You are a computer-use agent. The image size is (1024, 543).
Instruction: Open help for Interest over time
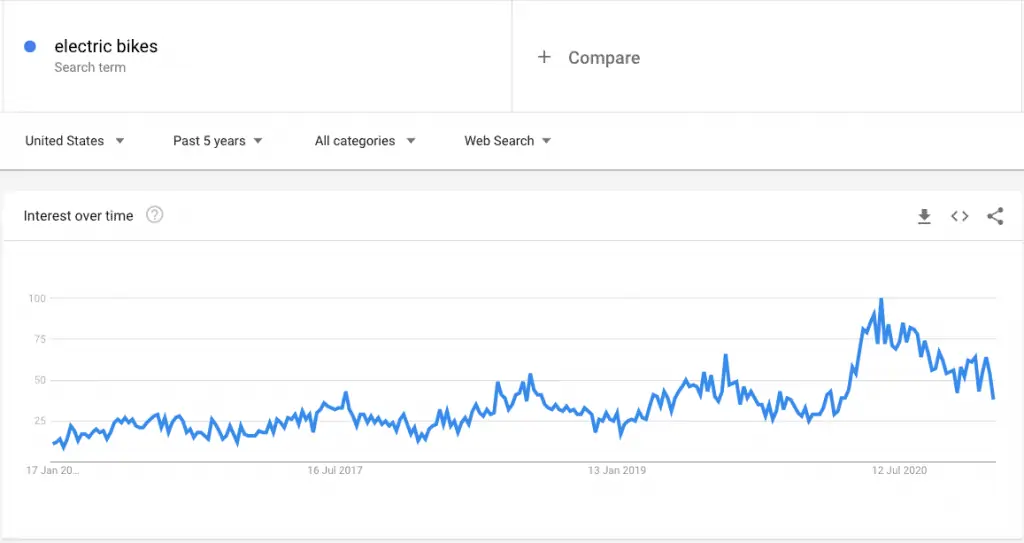click(x=154, y=215)
